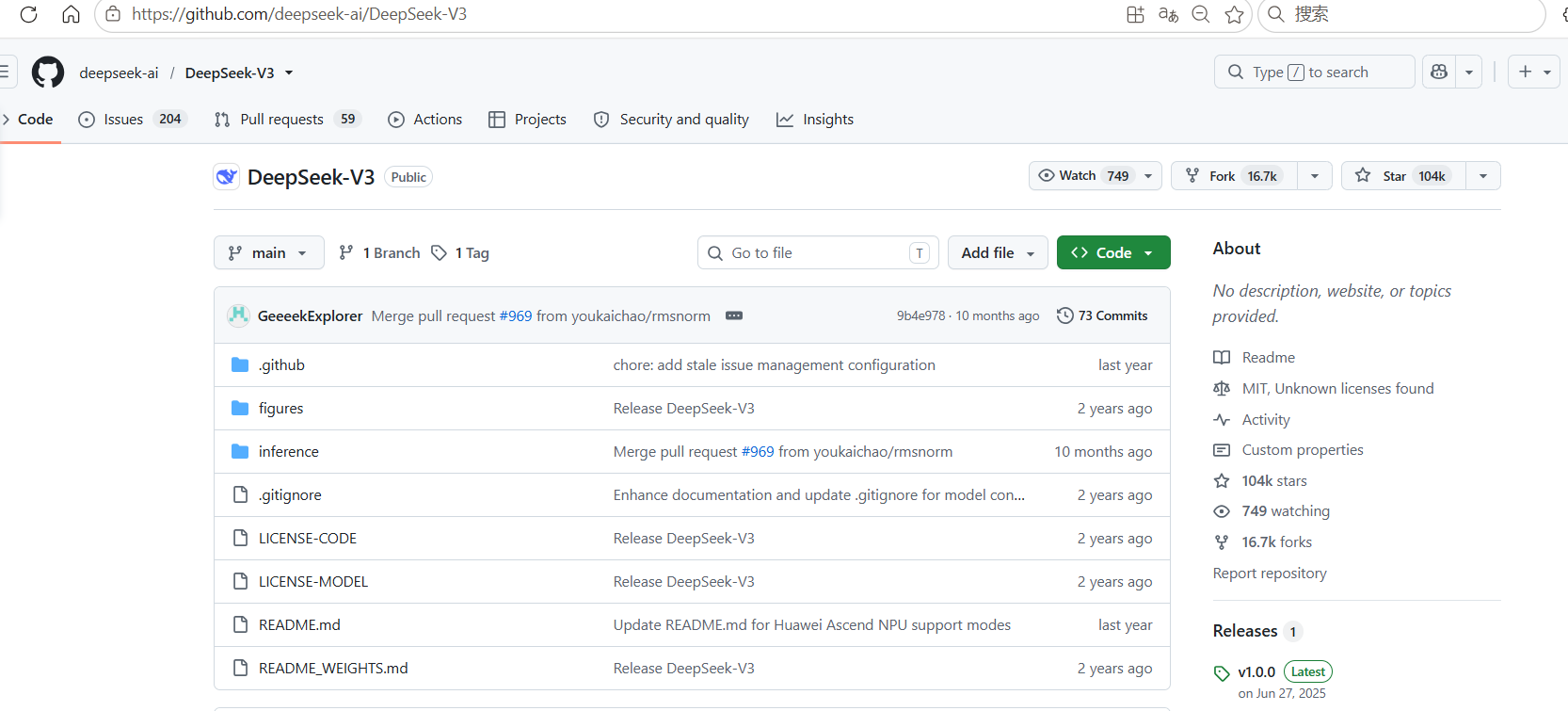Screen dimensions: 1568x711
Task: Open the Issues tab
Action: (133, 120)
